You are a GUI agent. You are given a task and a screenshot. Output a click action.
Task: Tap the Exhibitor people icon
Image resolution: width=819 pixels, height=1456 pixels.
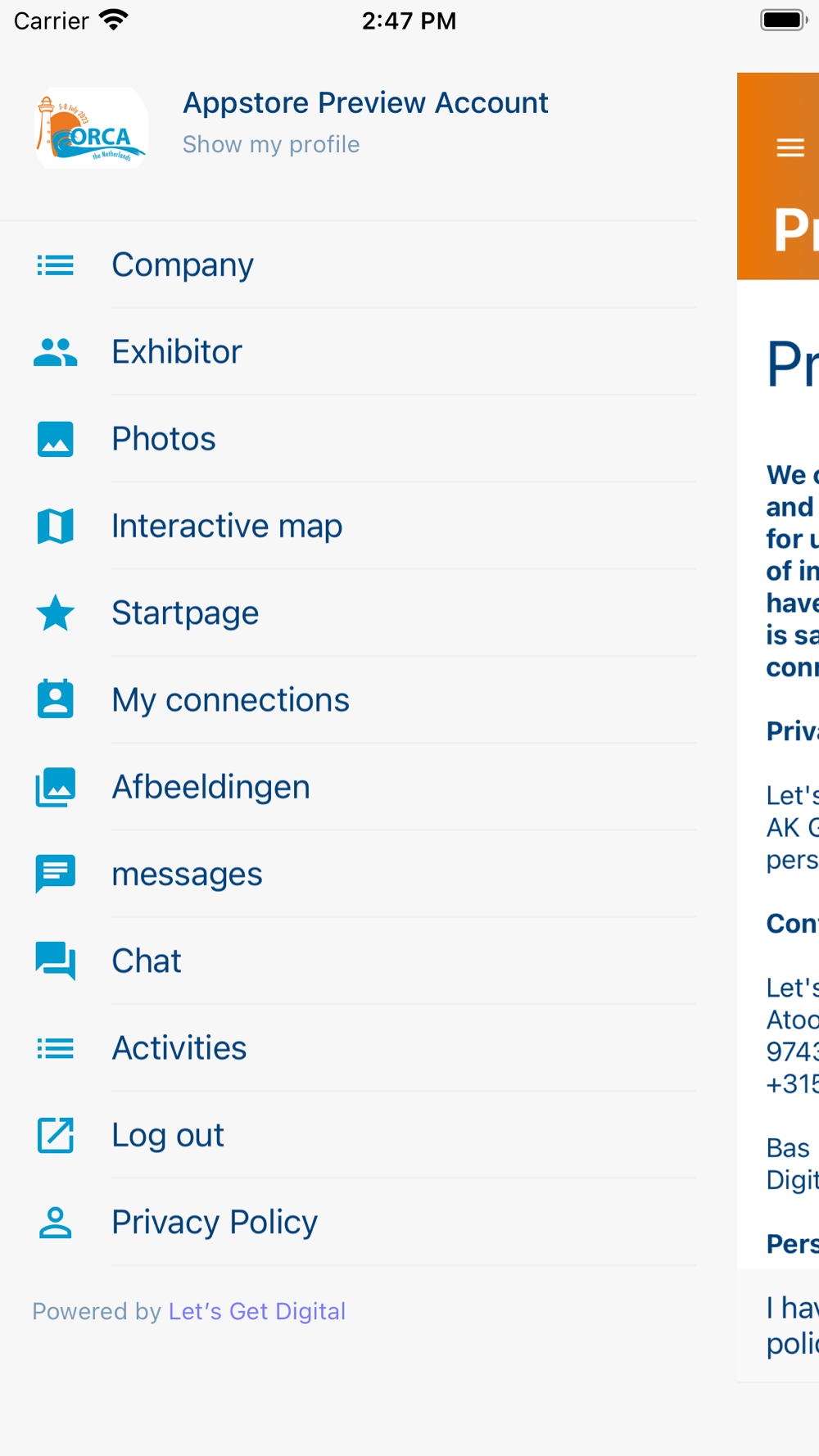click(56, 352)
